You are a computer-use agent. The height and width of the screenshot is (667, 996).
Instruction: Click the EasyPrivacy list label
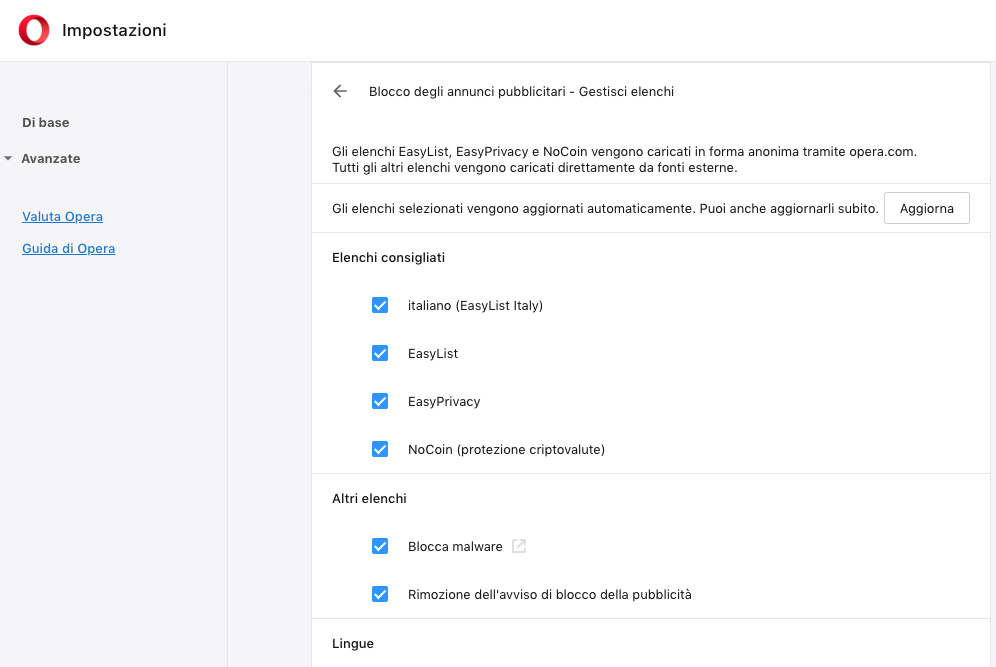click(x=444, y=401)
